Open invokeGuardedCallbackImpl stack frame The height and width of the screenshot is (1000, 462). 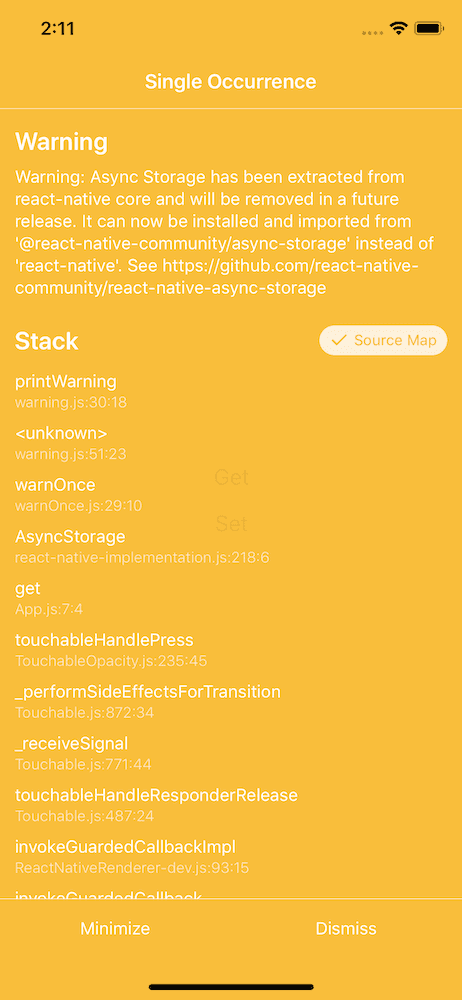click(231, 857)
